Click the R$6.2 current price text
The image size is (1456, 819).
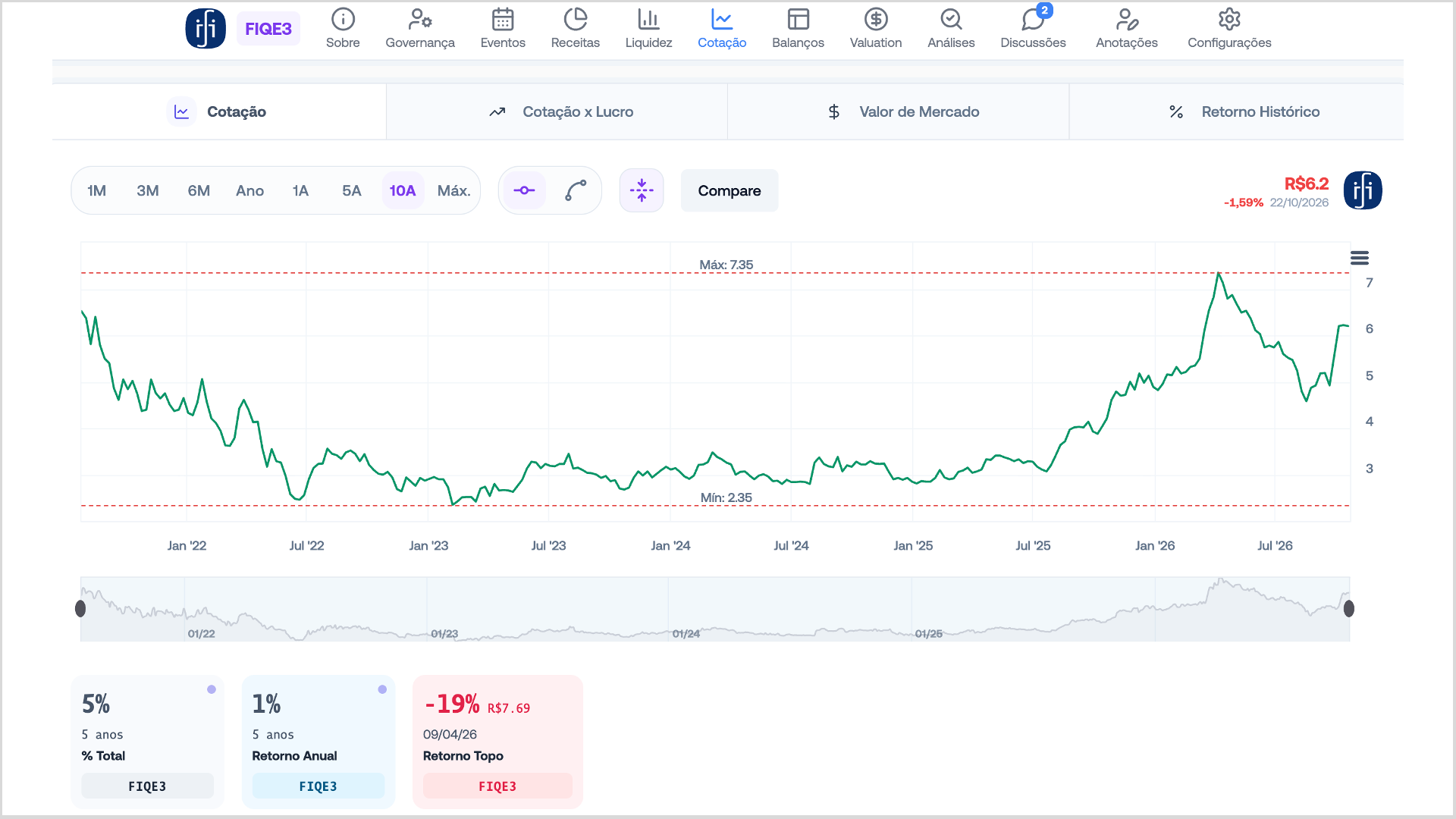(x=1306, y=184)
